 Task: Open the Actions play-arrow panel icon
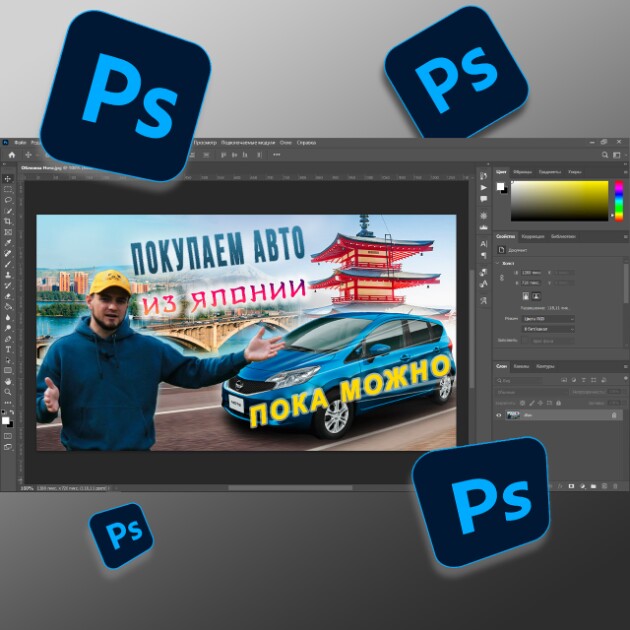[484, 188]
